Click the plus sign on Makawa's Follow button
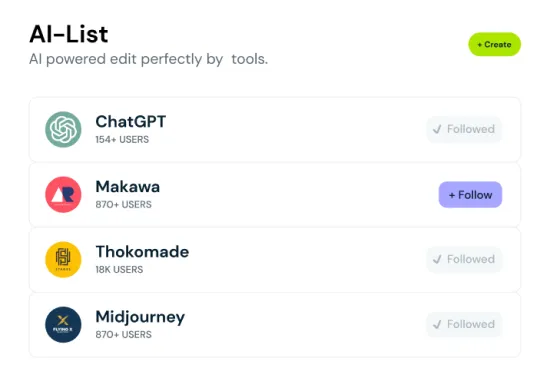The height and width of the screenshot is (385, 550). click(x=452, y=195)
